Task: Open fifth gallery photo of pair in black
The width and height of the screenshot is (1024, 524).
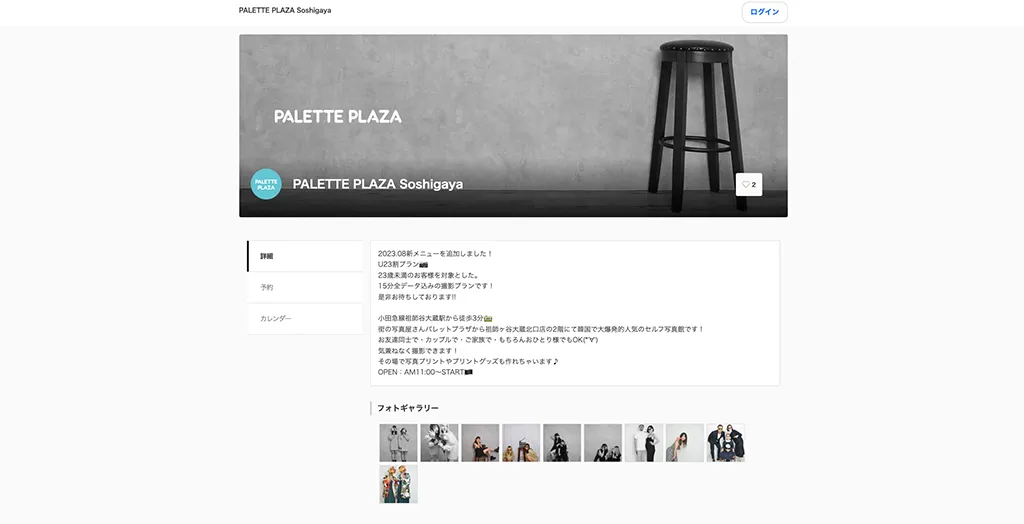Action: [562, 443]
